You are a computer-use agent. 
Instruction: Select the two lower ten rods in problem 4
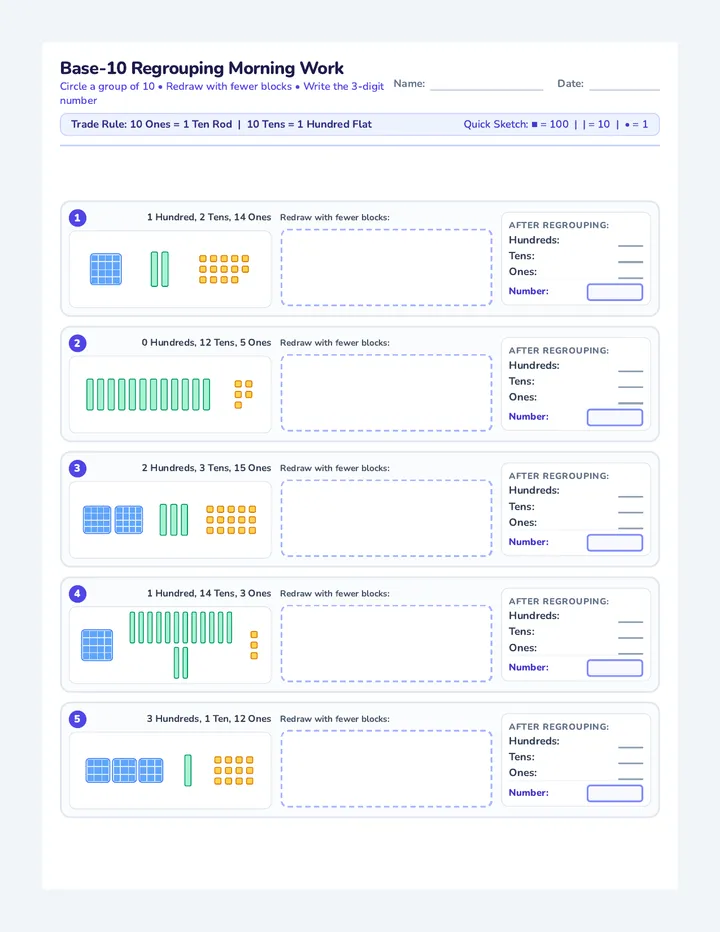tap(181, 663)
